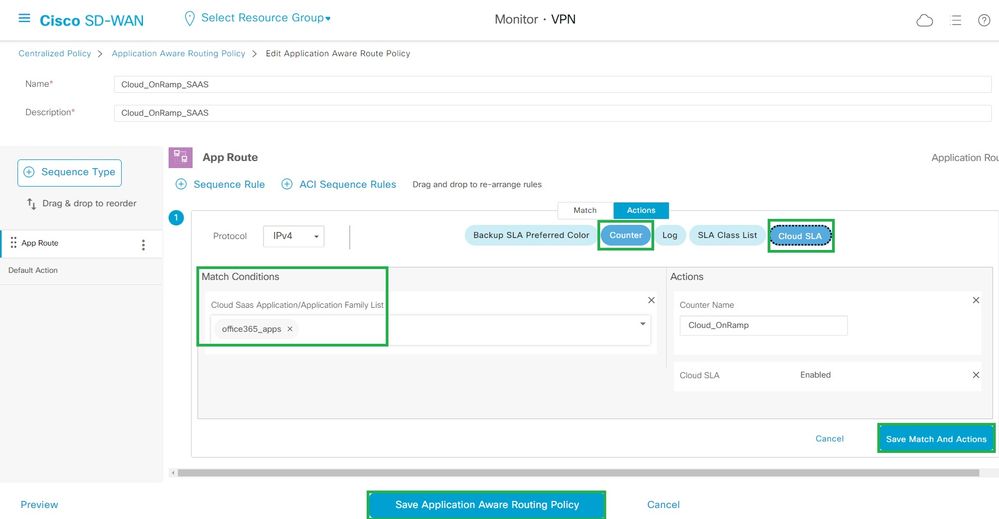Switch to the Match tab
999x519 pixels.
pos(585,210)
